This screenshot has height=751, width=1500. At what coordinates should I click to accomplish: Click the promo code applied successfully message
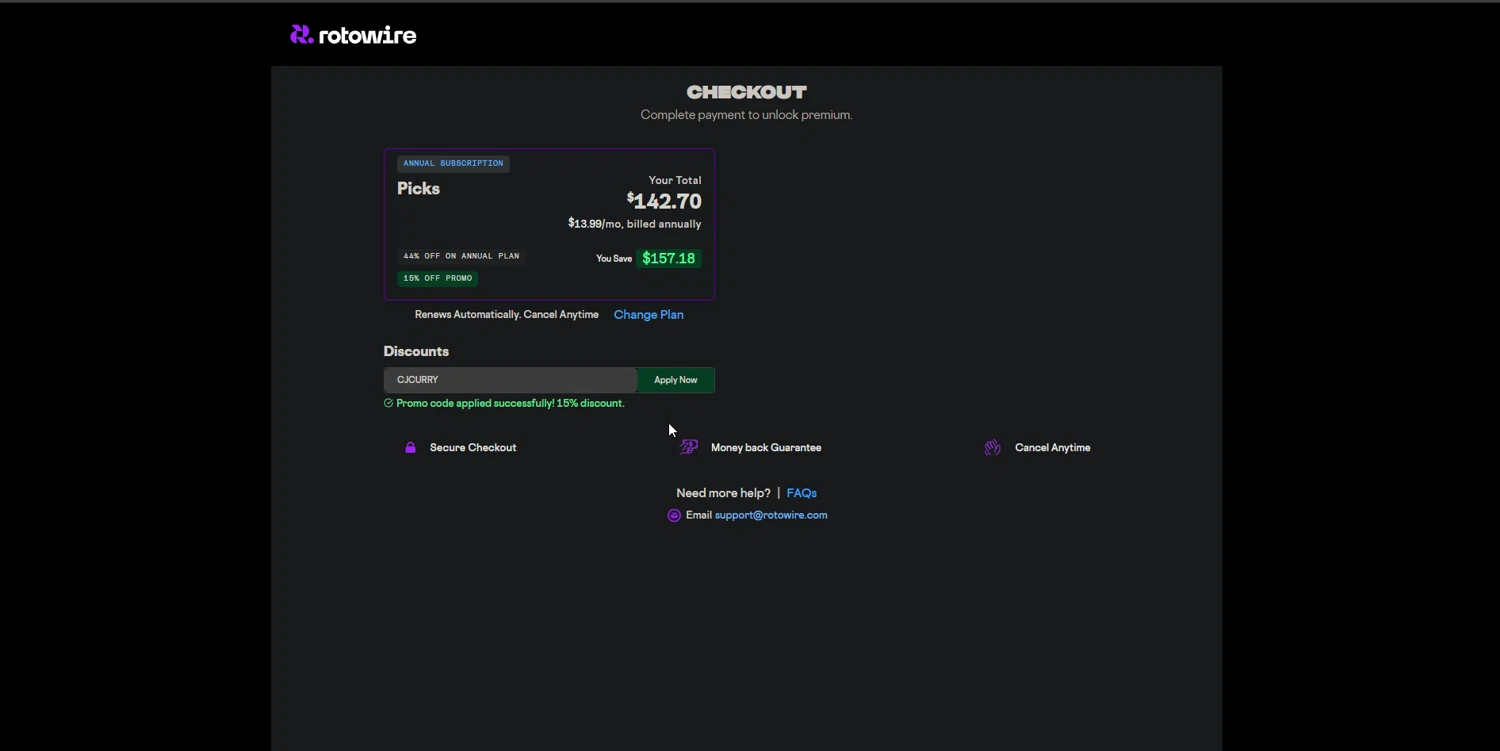point(510,403)
